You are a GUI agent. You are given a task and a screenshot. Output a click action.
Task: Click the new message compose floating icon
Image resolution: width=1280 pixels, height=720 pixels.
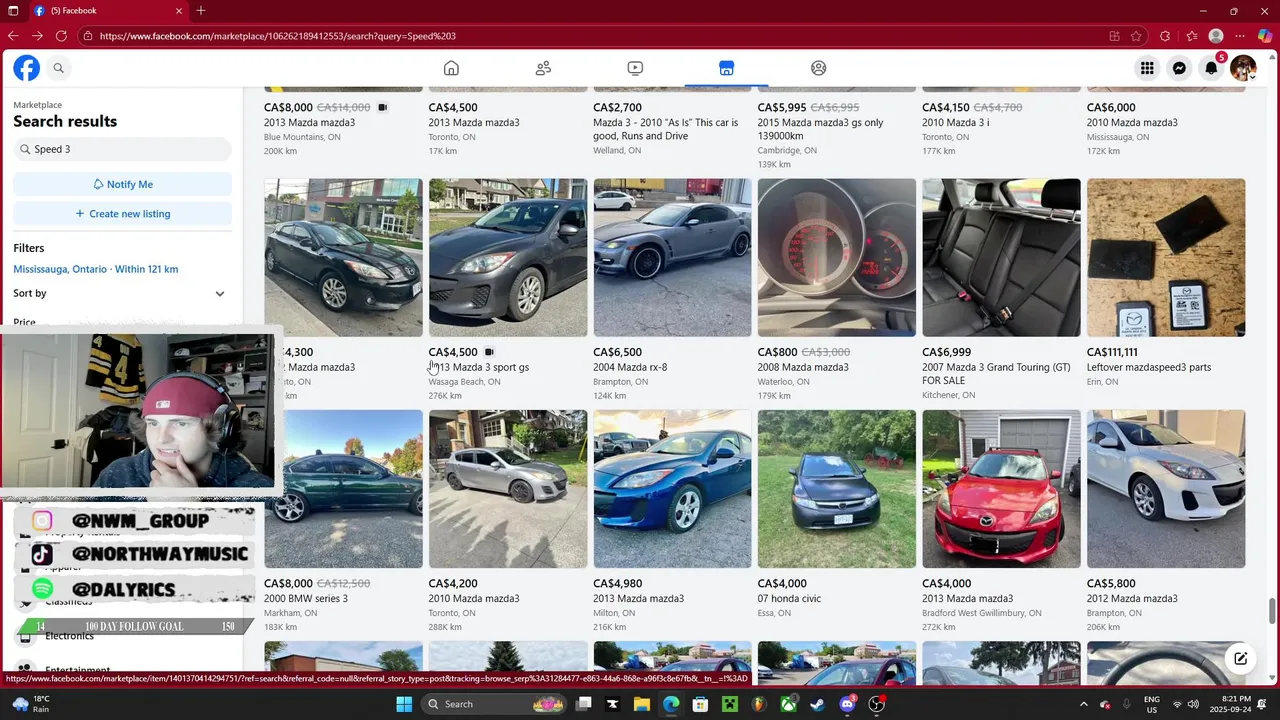coord(1240,658)
